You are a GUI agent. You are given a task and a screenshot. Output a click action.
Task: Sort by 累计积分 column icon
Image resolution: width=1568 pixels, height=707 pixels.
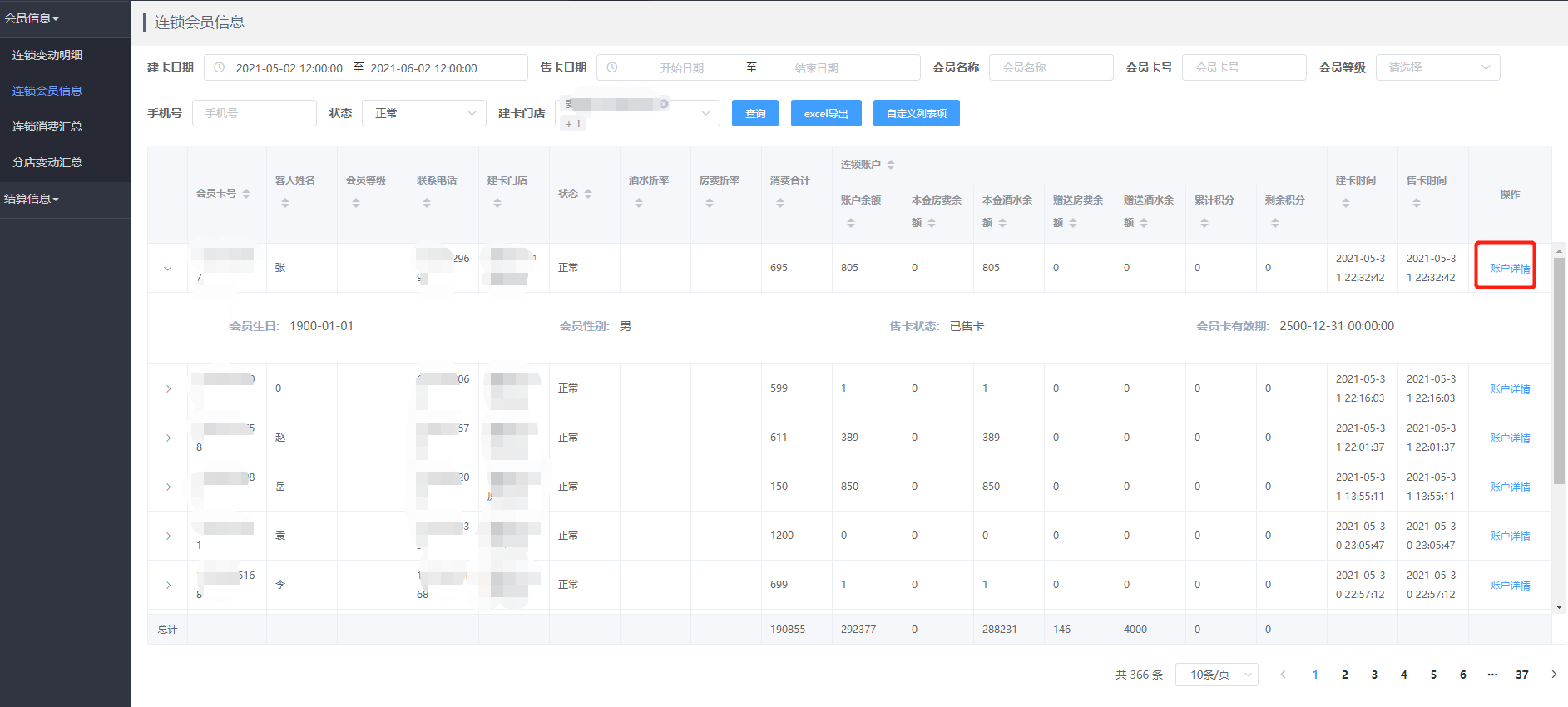click(1204, 223)
